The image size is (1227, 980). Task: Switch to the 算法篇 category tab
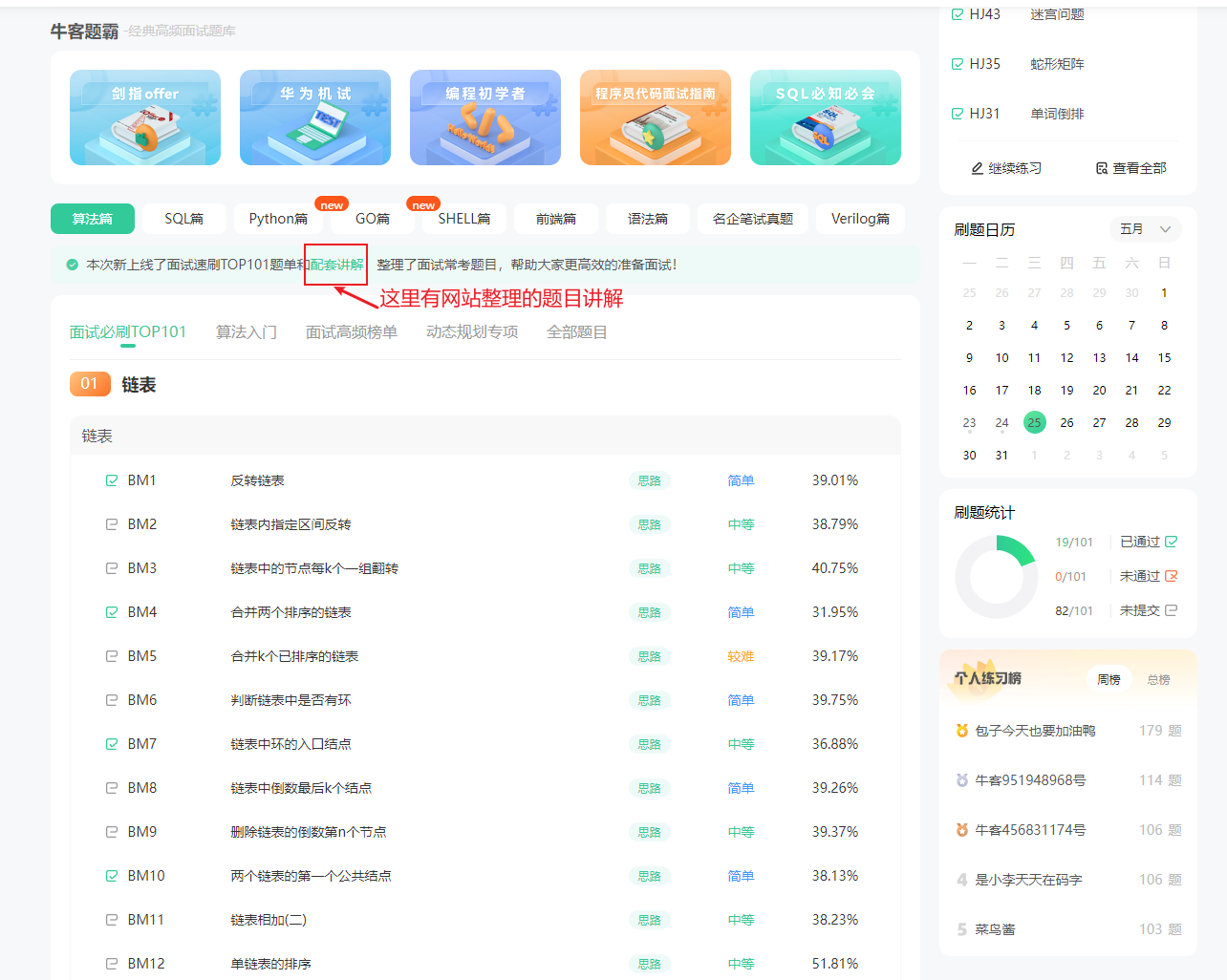(93, 219)
